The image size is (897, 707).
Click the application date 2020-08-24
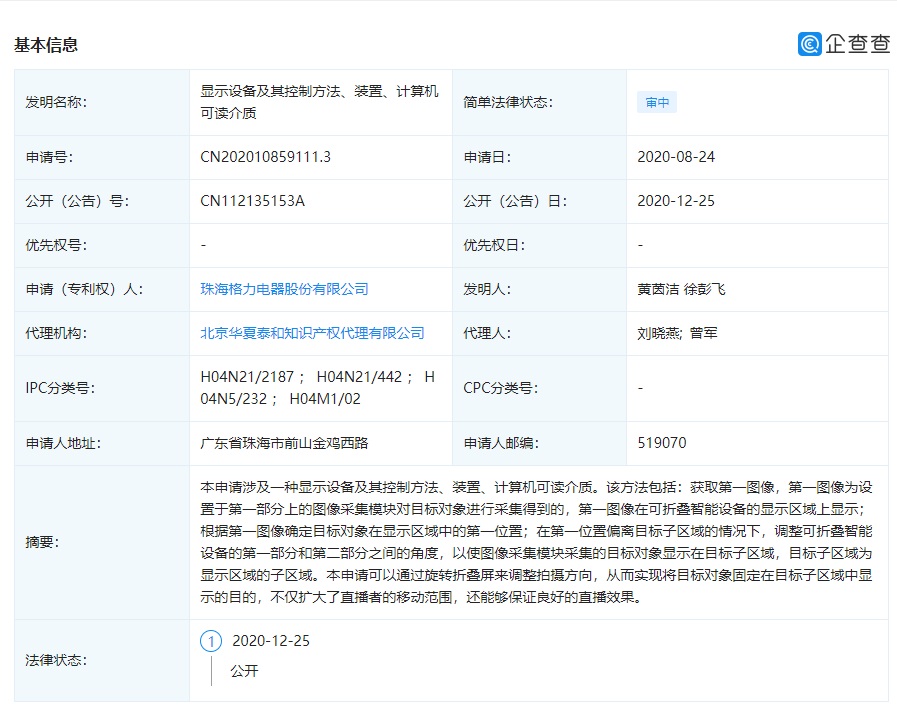coord(676,157)
